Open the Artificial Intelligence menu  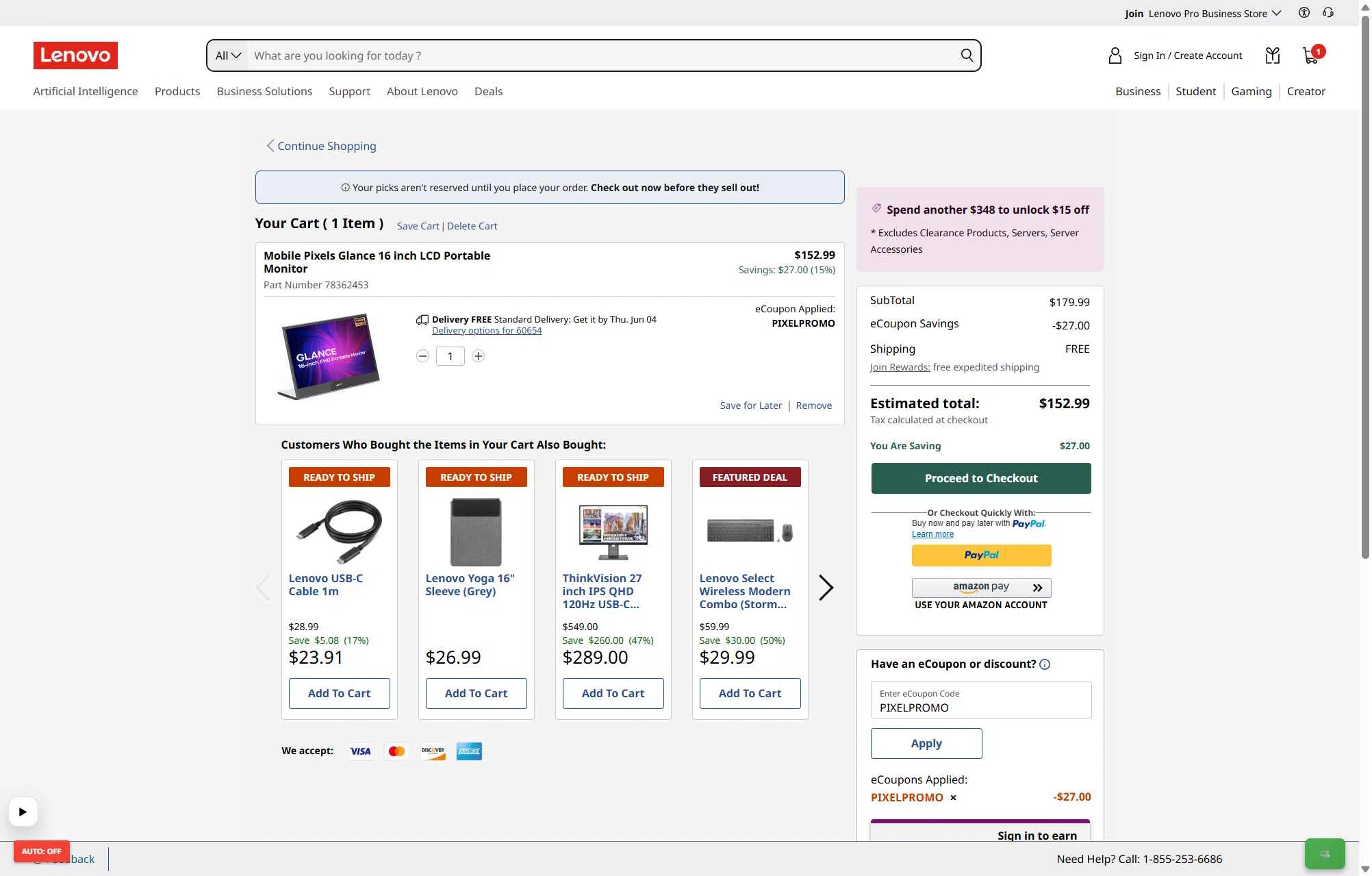[86, 91]
